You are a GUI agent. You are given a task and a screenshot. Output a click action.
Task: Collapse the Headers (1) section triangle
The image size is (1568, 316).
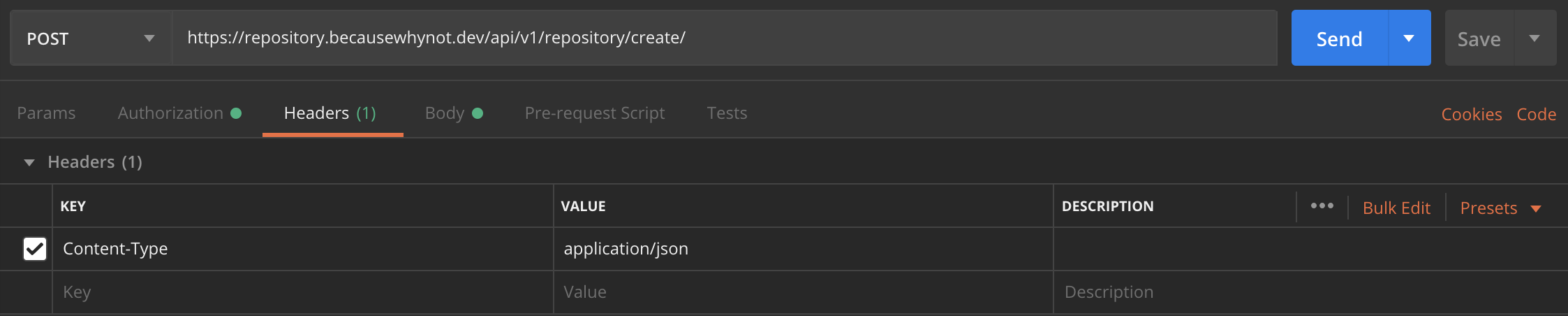click(x=29, y=162)
